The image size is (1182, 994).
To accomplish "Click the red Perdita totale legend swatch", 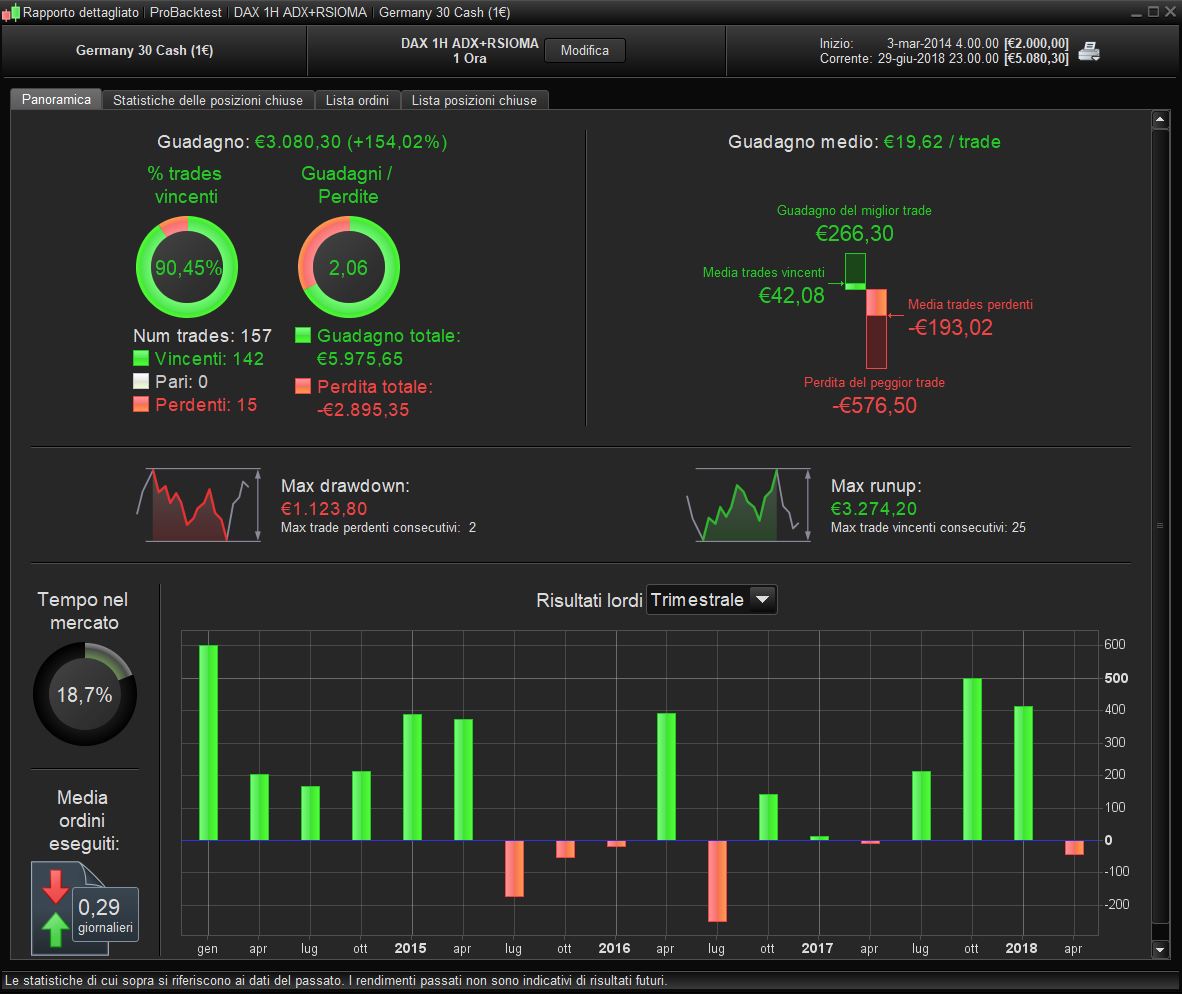I will (303, 386).
